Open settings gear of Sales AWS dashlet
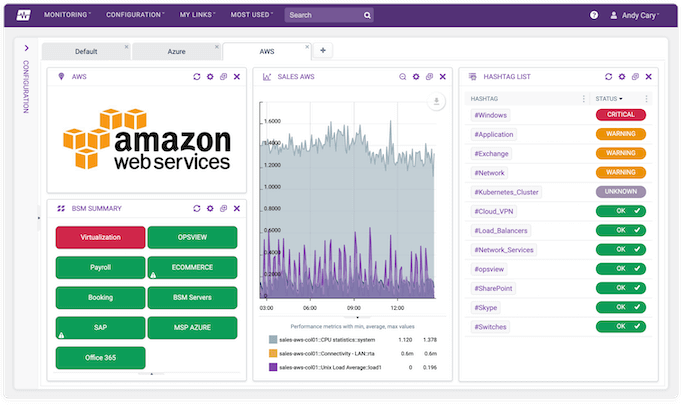 pos(416,77)
